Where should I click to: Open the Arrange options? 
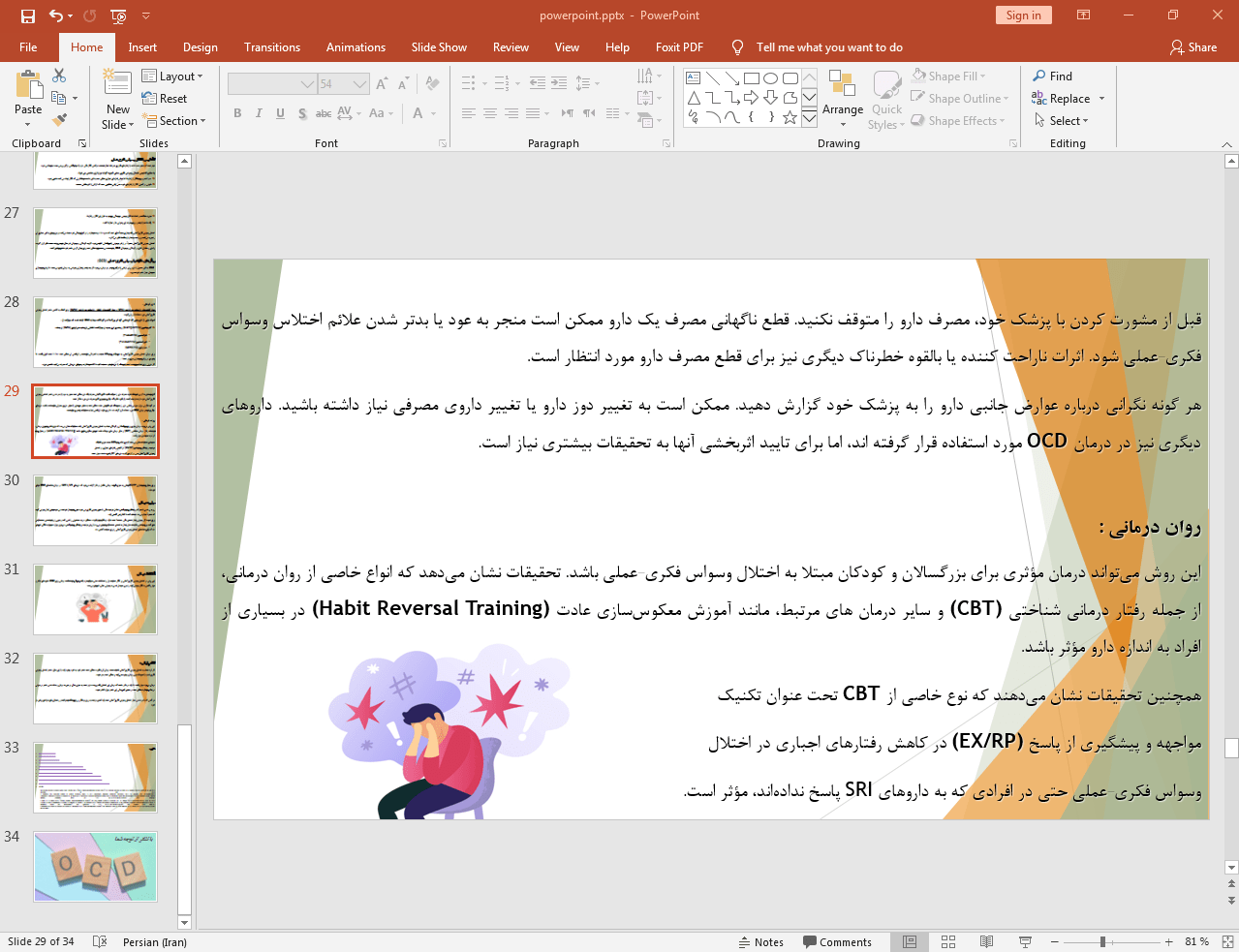pyautogui.click(x=843, y=99)
